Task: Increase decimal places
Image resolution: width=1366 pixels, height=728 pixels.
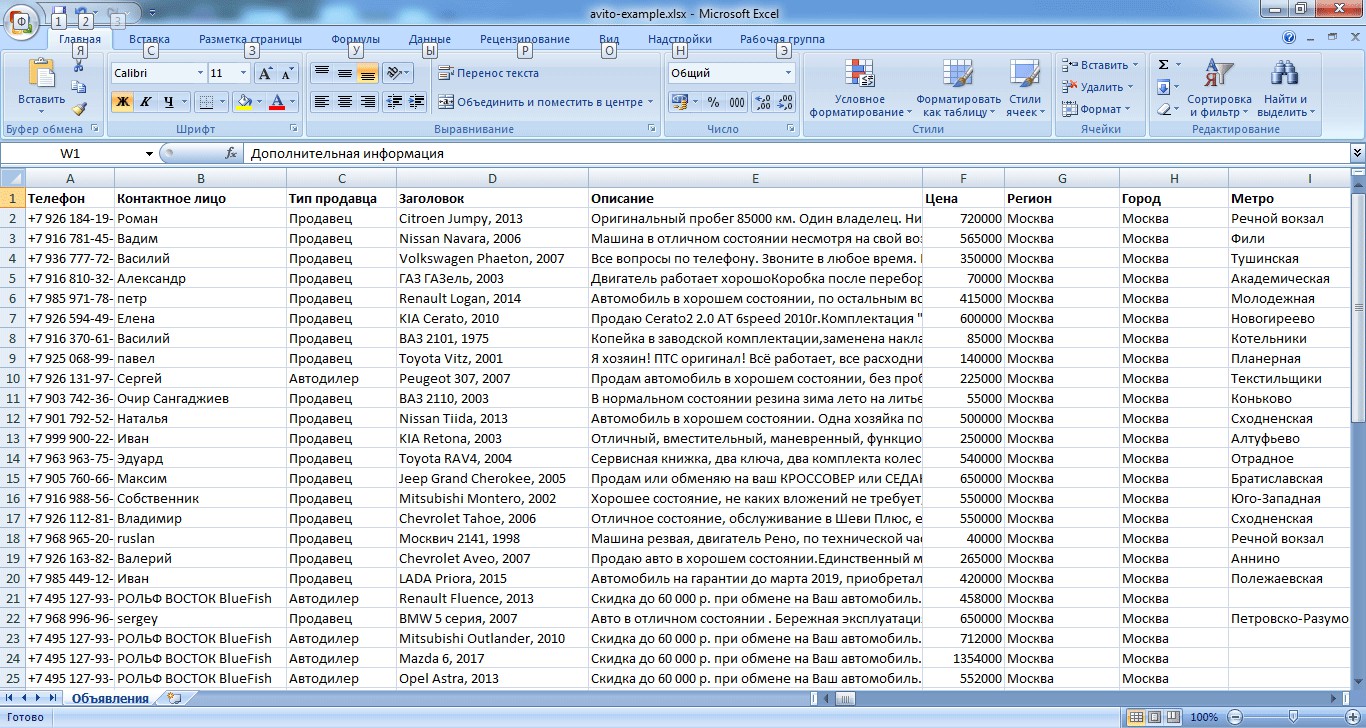Action: point(761,102)
